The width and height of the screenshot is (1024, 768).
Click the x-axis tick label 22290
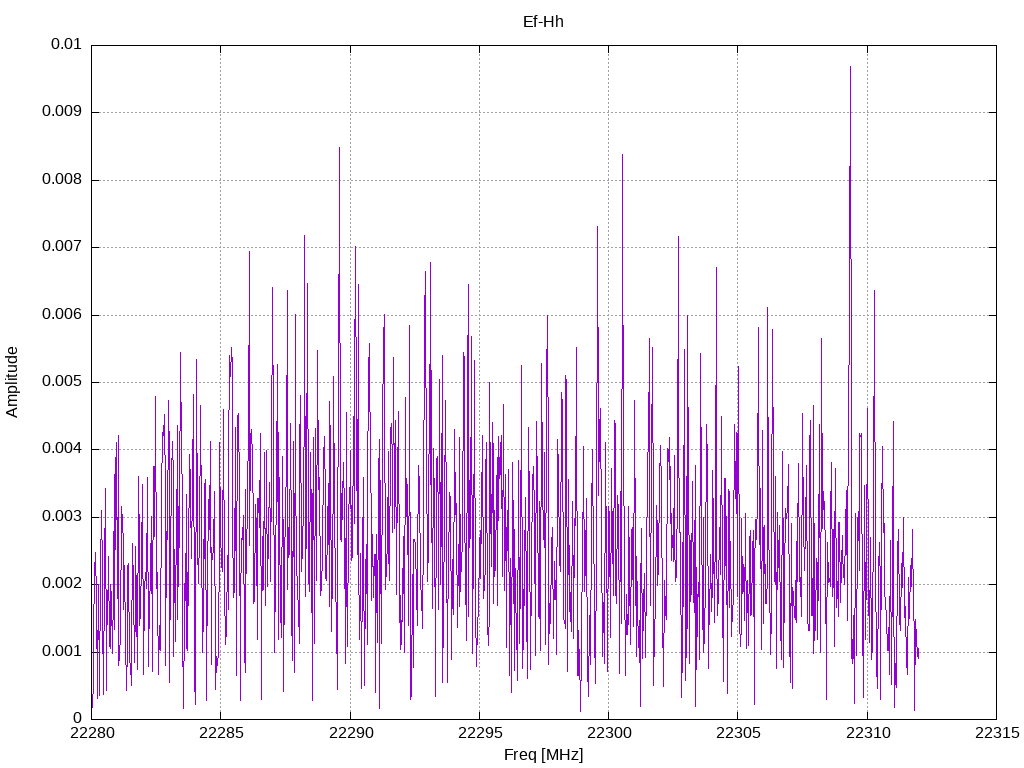pyautogui.click(x=350, y=733)
